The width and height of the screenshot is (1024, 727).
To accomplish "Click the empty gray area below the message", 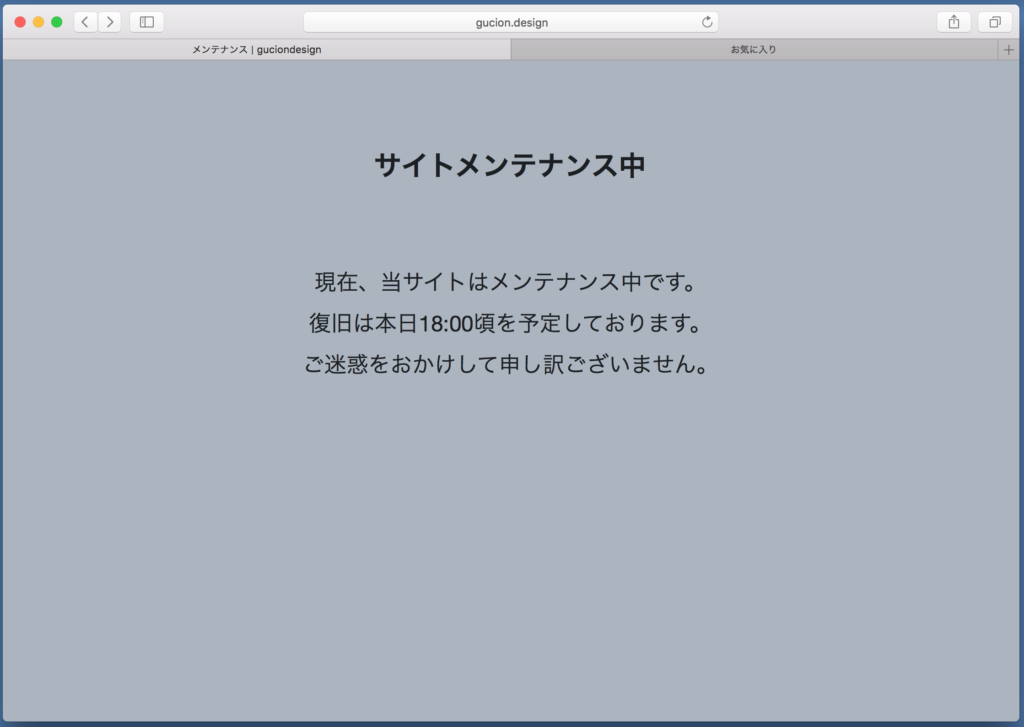I will coord(510,550).
